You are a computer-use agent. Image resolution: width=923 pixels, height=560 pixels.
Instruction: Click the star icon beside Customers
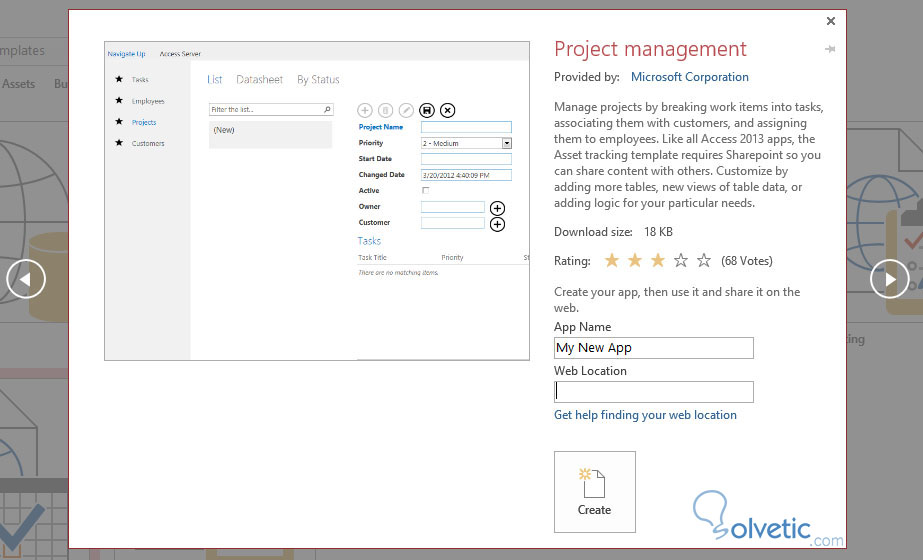(x=119, y=143)
